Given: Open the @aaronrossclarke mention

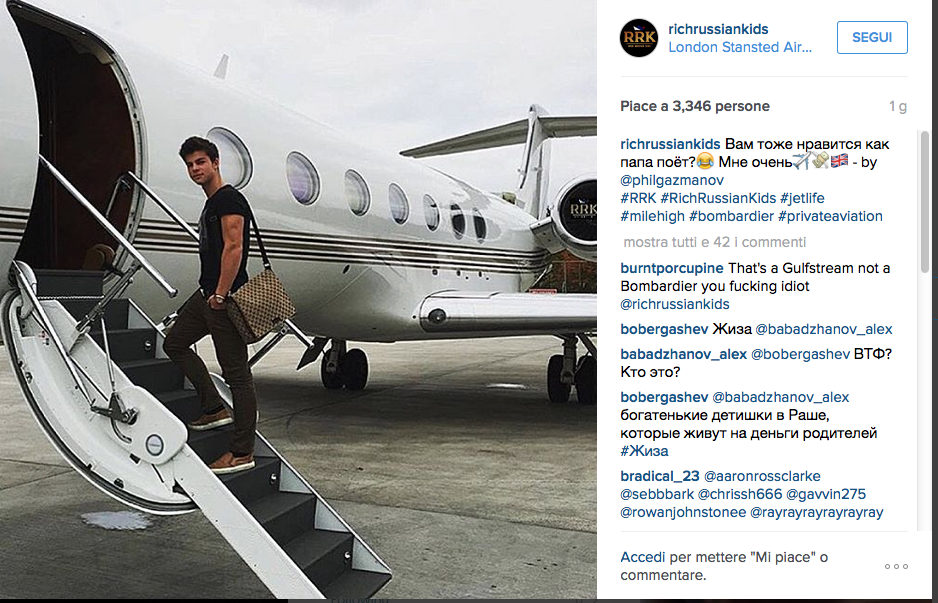Looking at the screenshot, I should [x=762, y=476].
